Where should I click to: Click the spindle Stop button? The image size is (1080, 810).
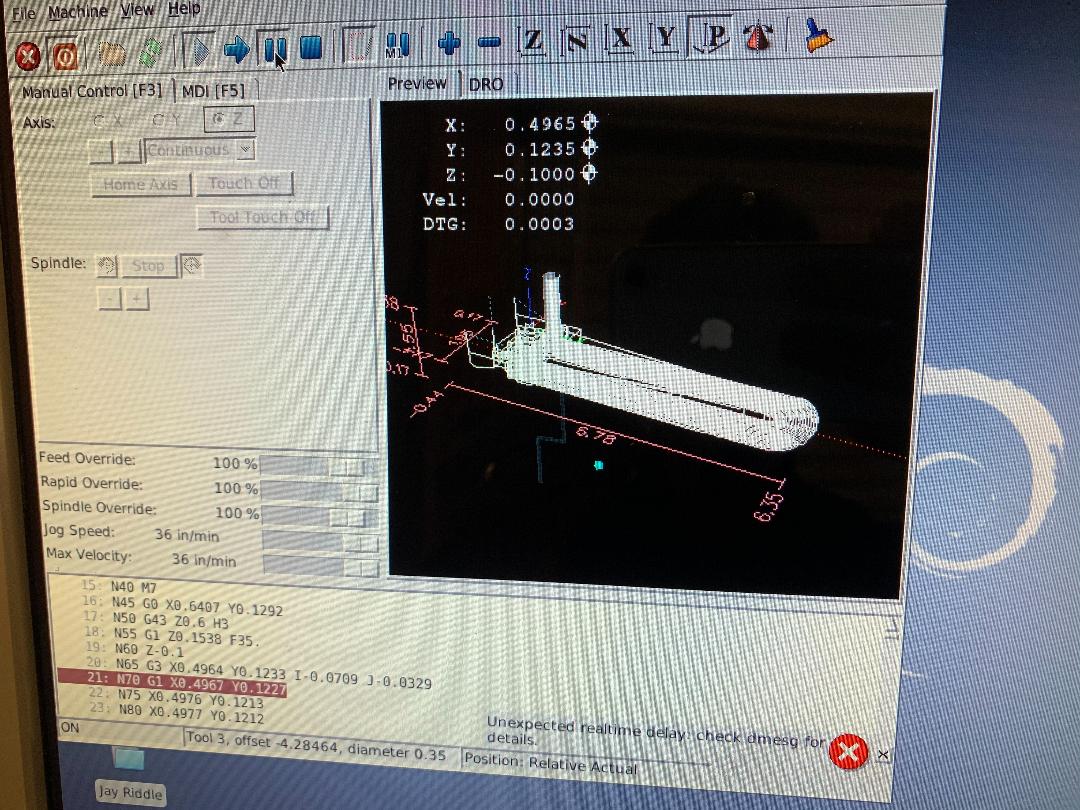pos(149,266)
